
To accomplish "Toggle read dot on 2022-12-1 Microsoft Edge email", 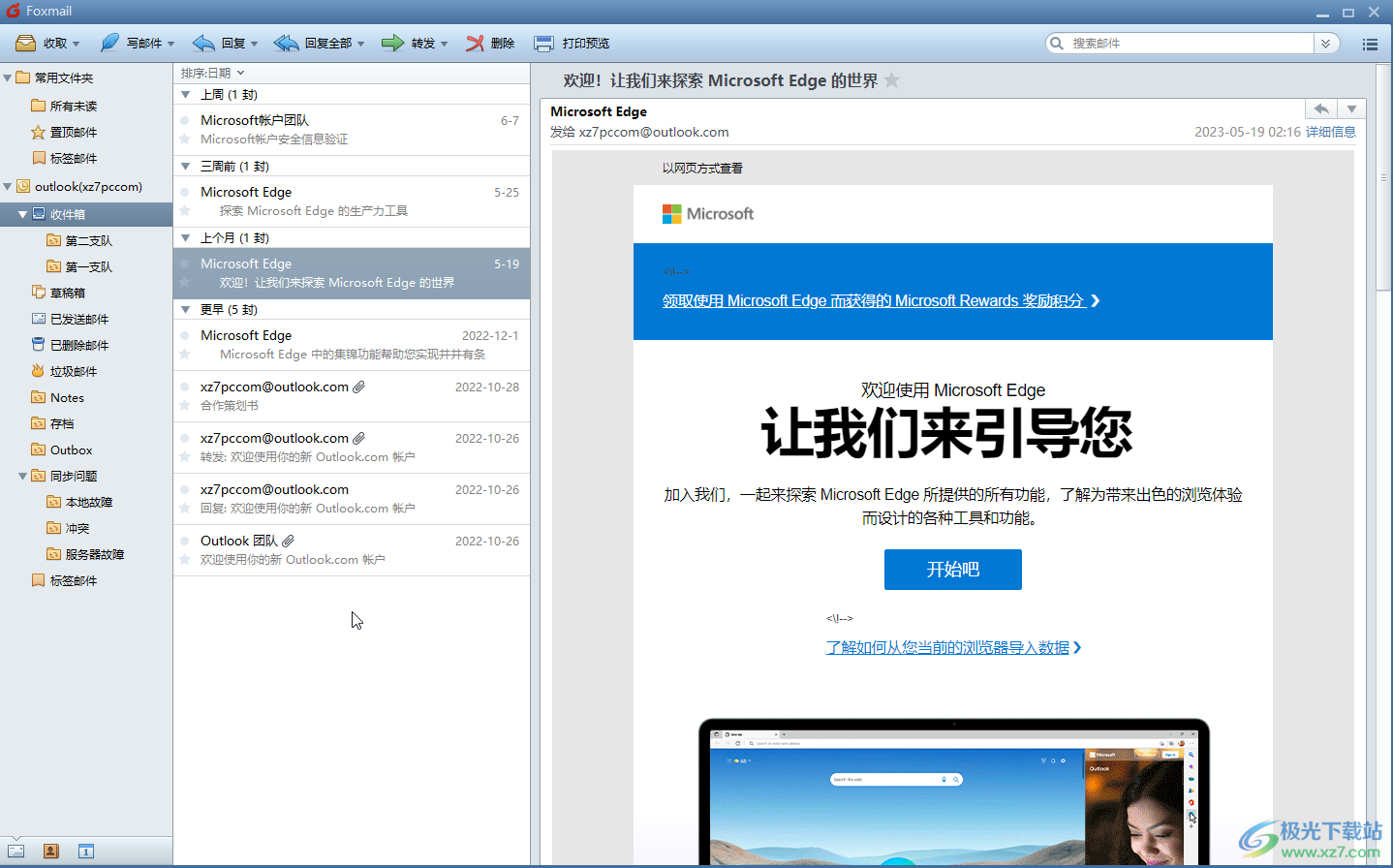I will pos(184,336).
